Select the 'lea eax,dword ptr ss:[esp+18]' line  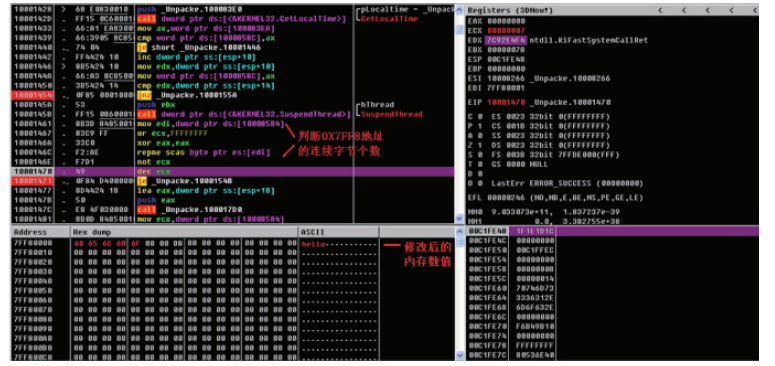pos(205,191)
